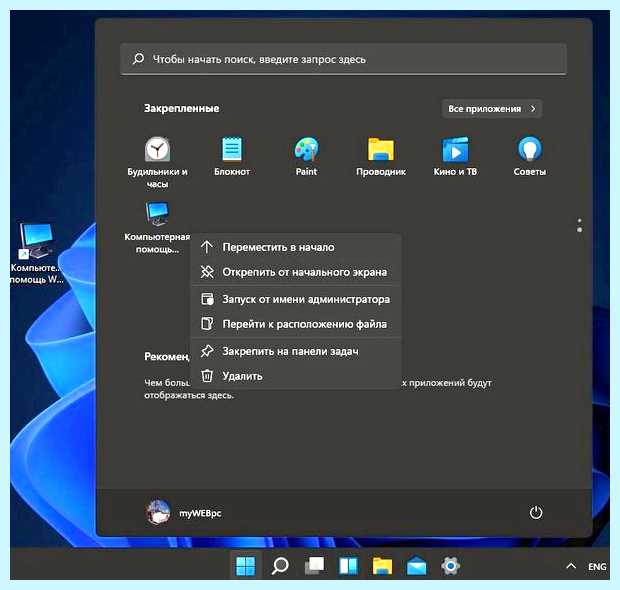Open Task View on the taskbar
The image size is (620, 590).
(314, 566)
